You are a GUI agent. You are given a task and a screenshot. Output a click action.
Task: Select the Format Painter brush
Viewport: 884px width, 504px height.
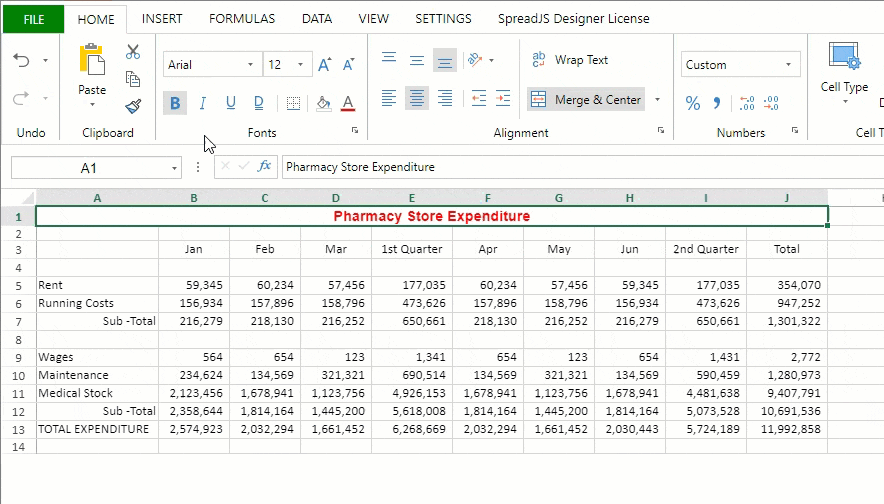(x=133, y=106)
